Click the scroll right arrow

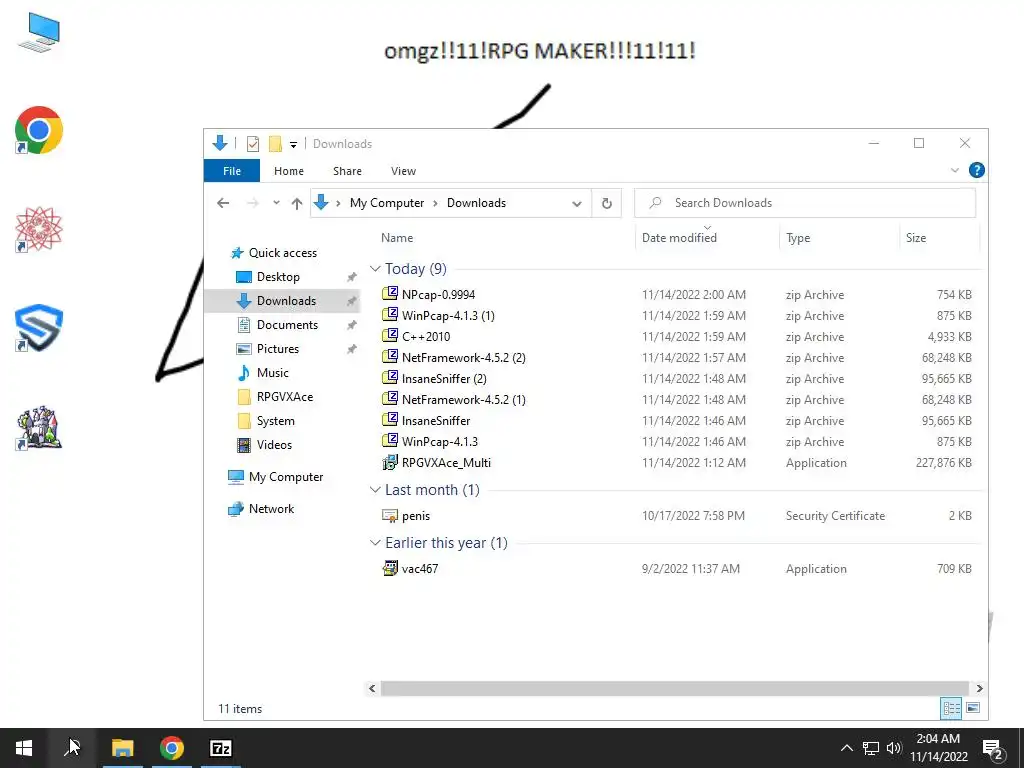[x=979, y=688]
